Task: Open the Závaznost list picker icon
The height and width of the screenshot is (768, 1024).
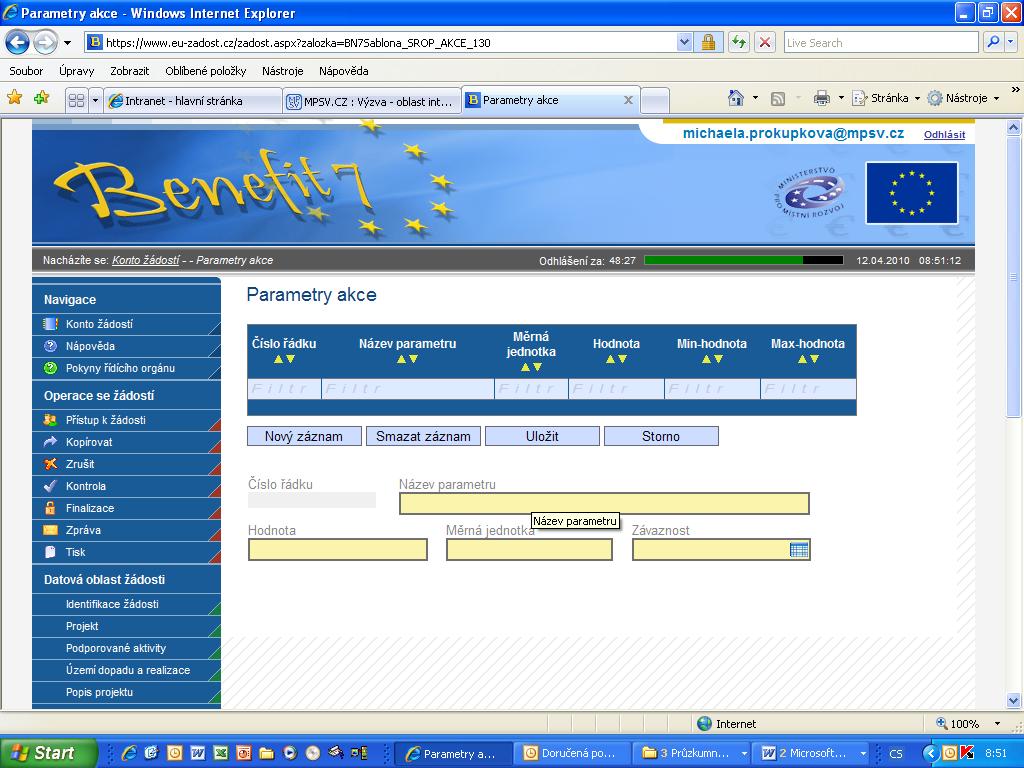Action: click(x=799, y=550)
